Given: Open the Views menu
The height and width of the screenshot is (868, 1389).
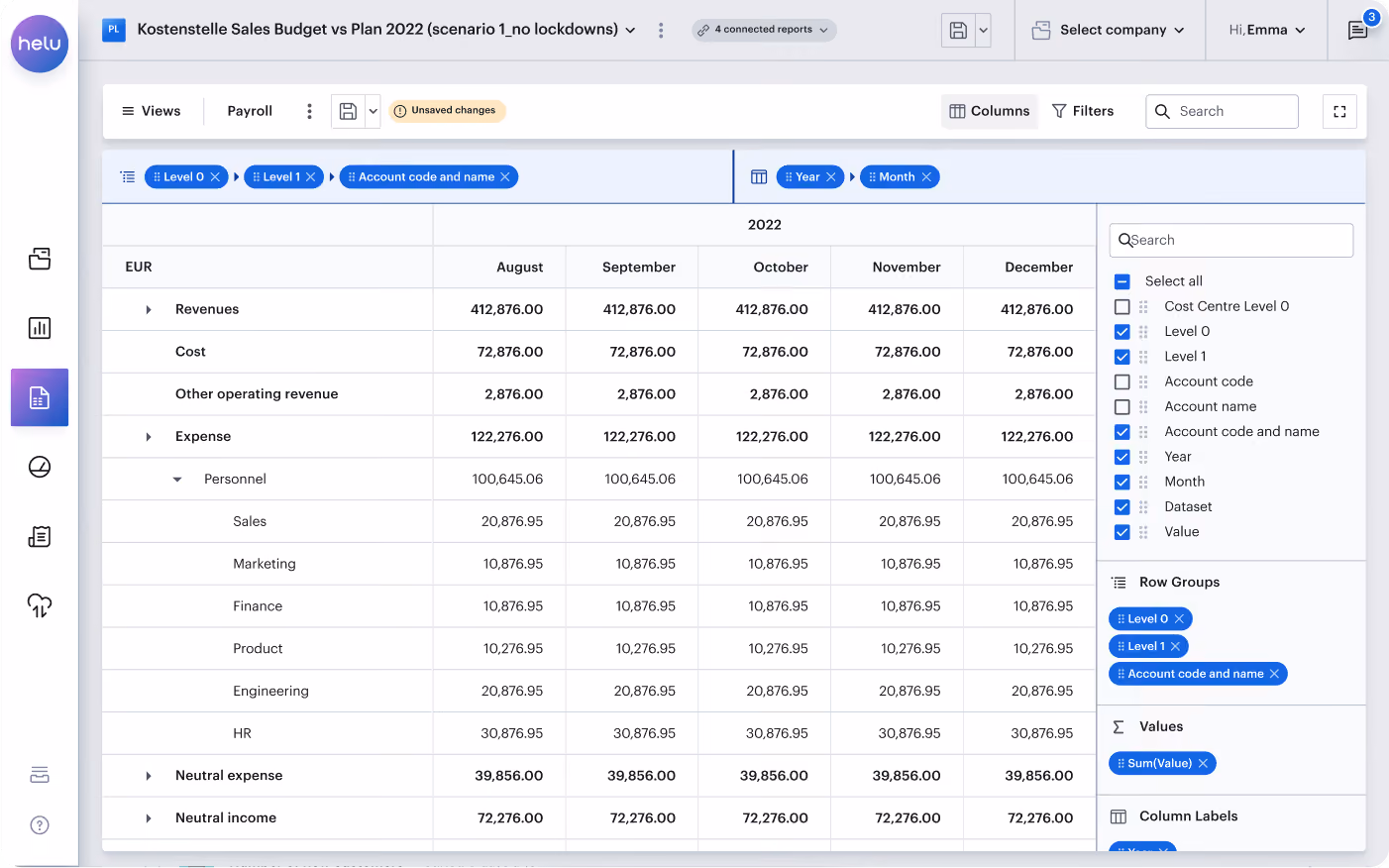Looking at the screenshot, I should [151, 111].
